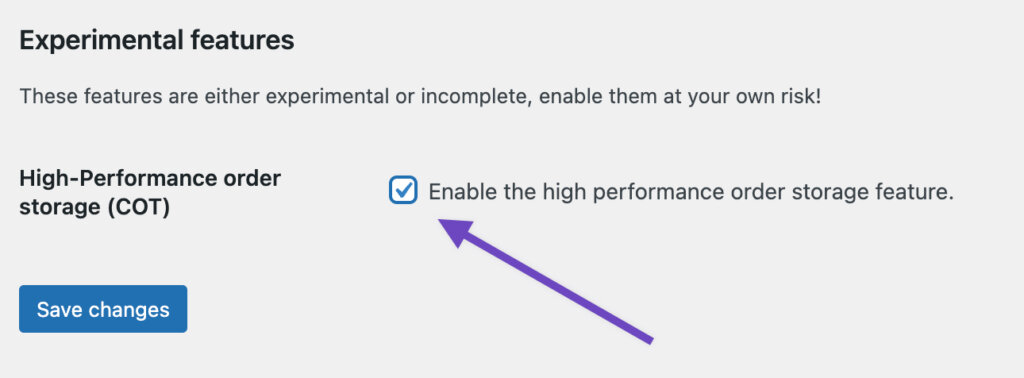1024x378 pixels.
Task: Click the tail end of the purple arrow
Action: click(647, 338)
